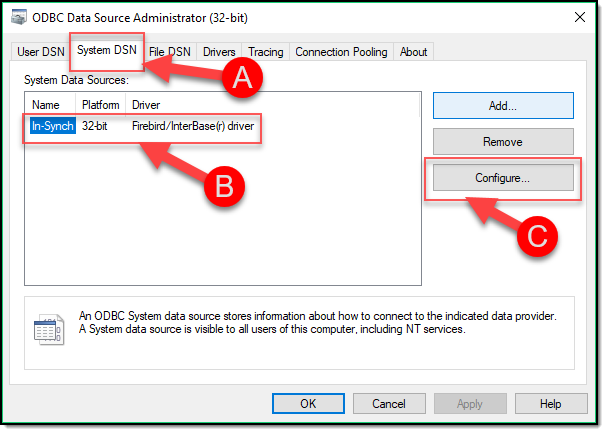Select the System DSN tab
Image resolution: width=606 pixels, height=433 pixels.
point(107,51)
